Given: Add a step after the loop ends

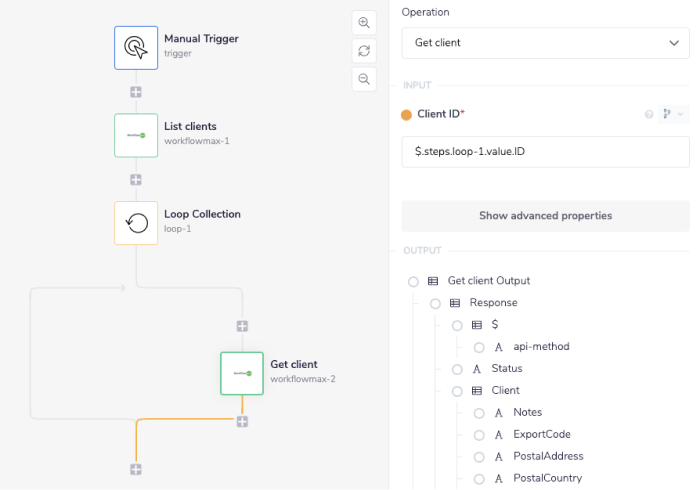Looking at the screenshot, I should [135, 469].
